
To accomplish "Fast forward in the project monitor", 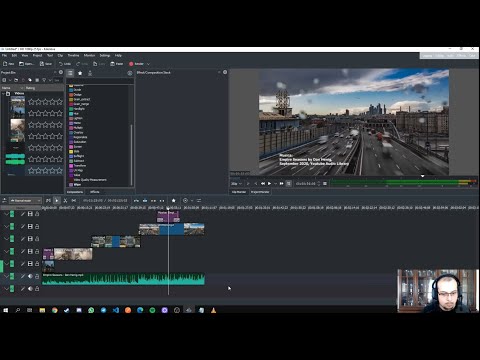I will point(282,183).
